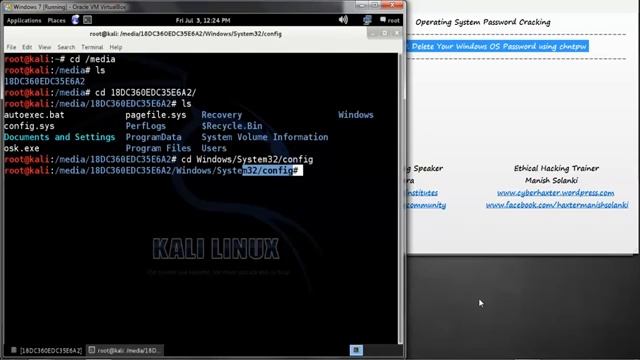Image resolution: width=640 pixels, height=360 pixels.
Task: Switch to root@kali terminal taskbar button
Action: click(125, 350)
